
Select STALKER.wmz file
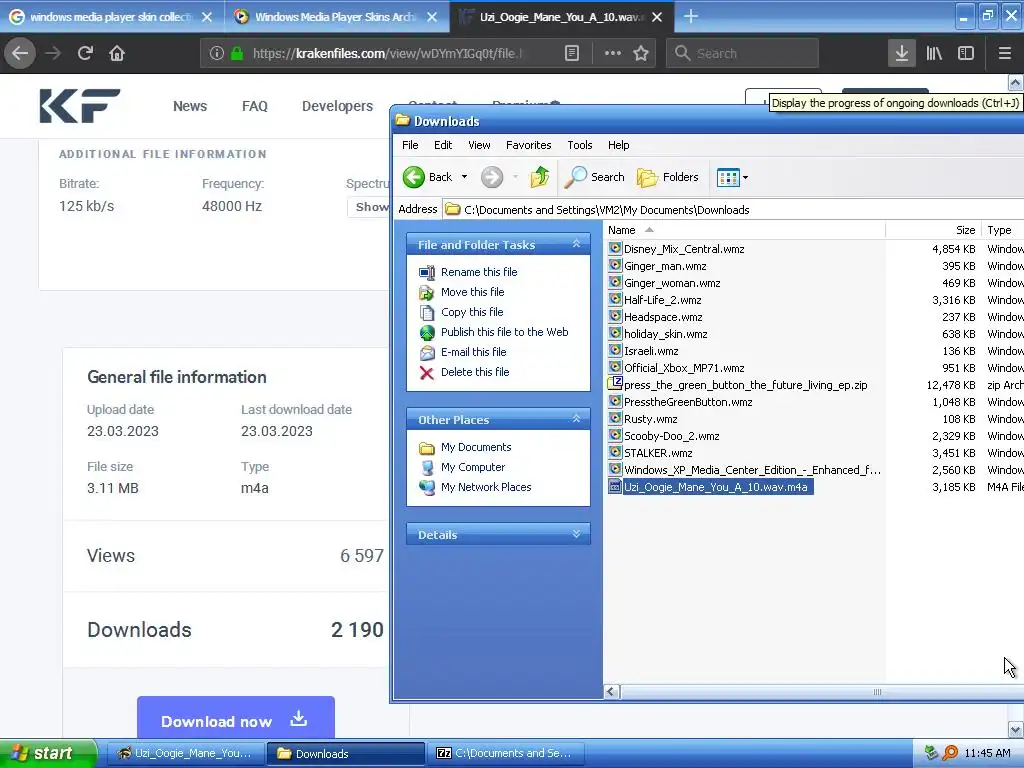point(658,453)
